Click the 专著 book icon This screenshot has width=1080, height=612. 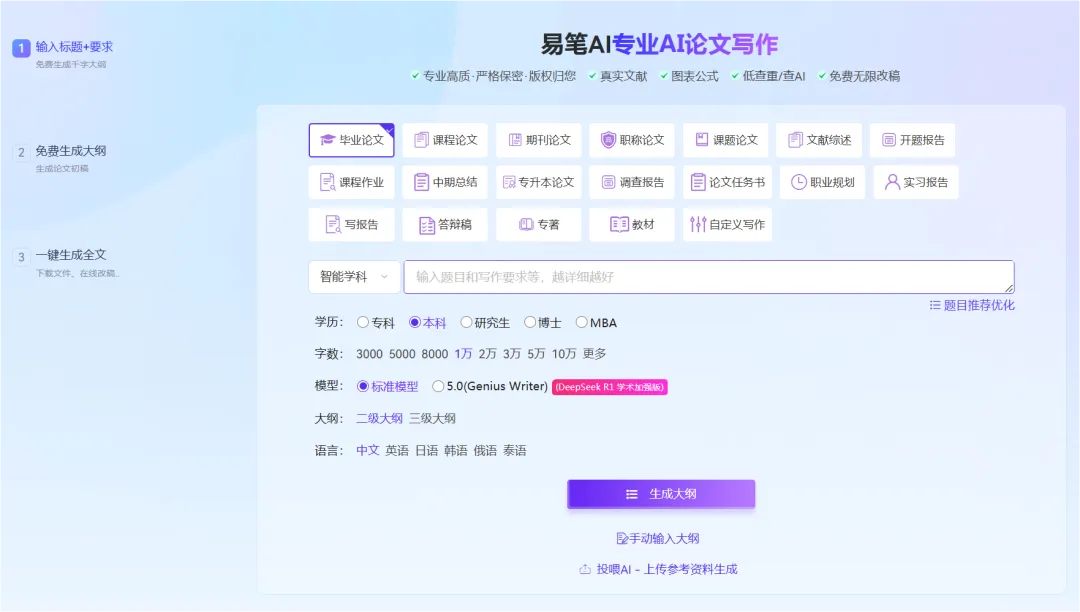point(526,224)
